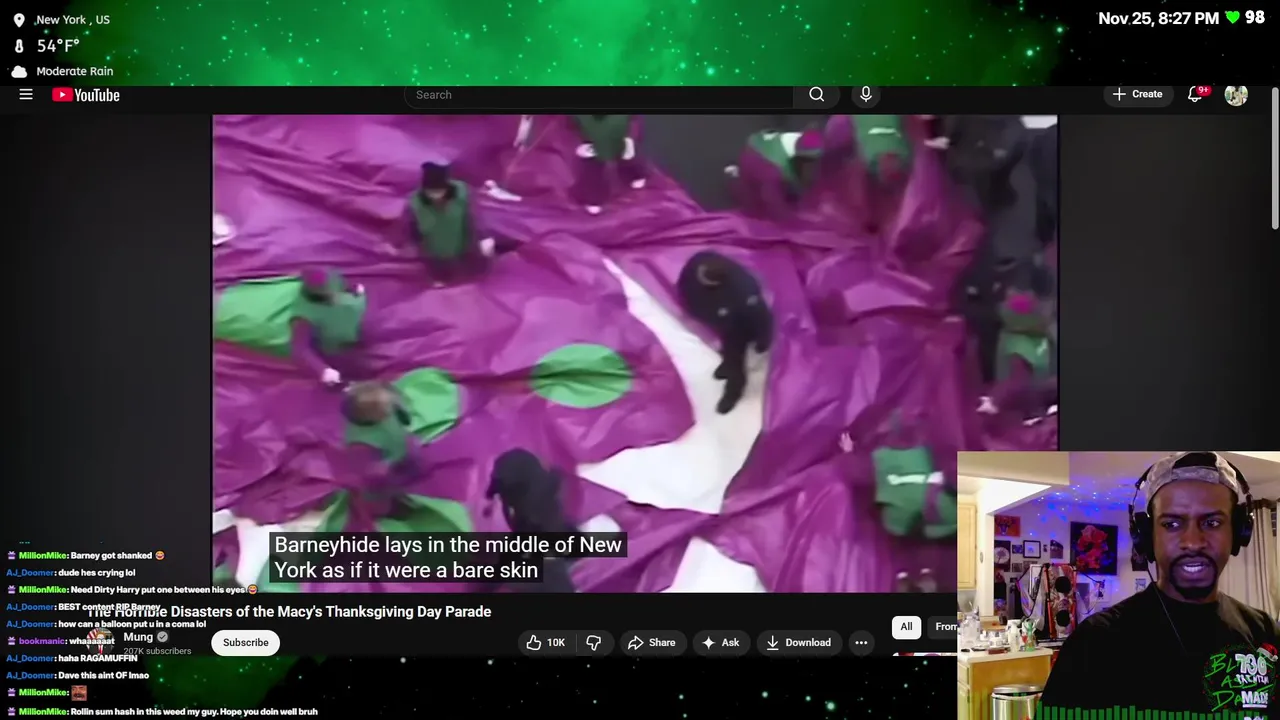Click MillionMike's chat message 'Barney got shanked'

[86, 555]
